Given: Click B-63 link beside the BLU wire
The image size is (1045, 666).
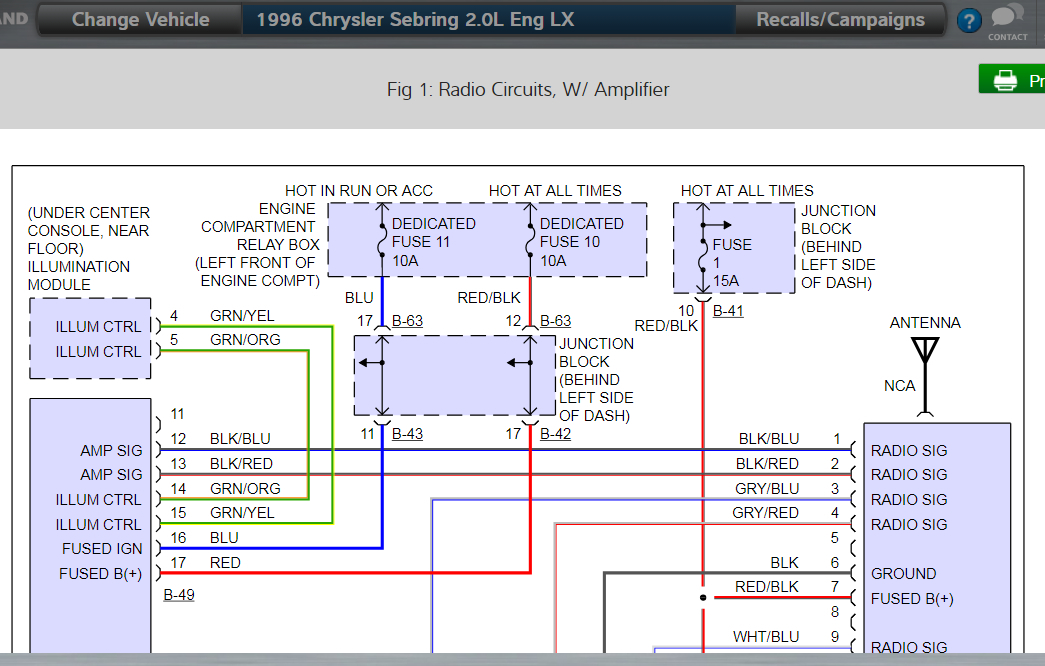Looking at the screenshot, I should [407, 321].
